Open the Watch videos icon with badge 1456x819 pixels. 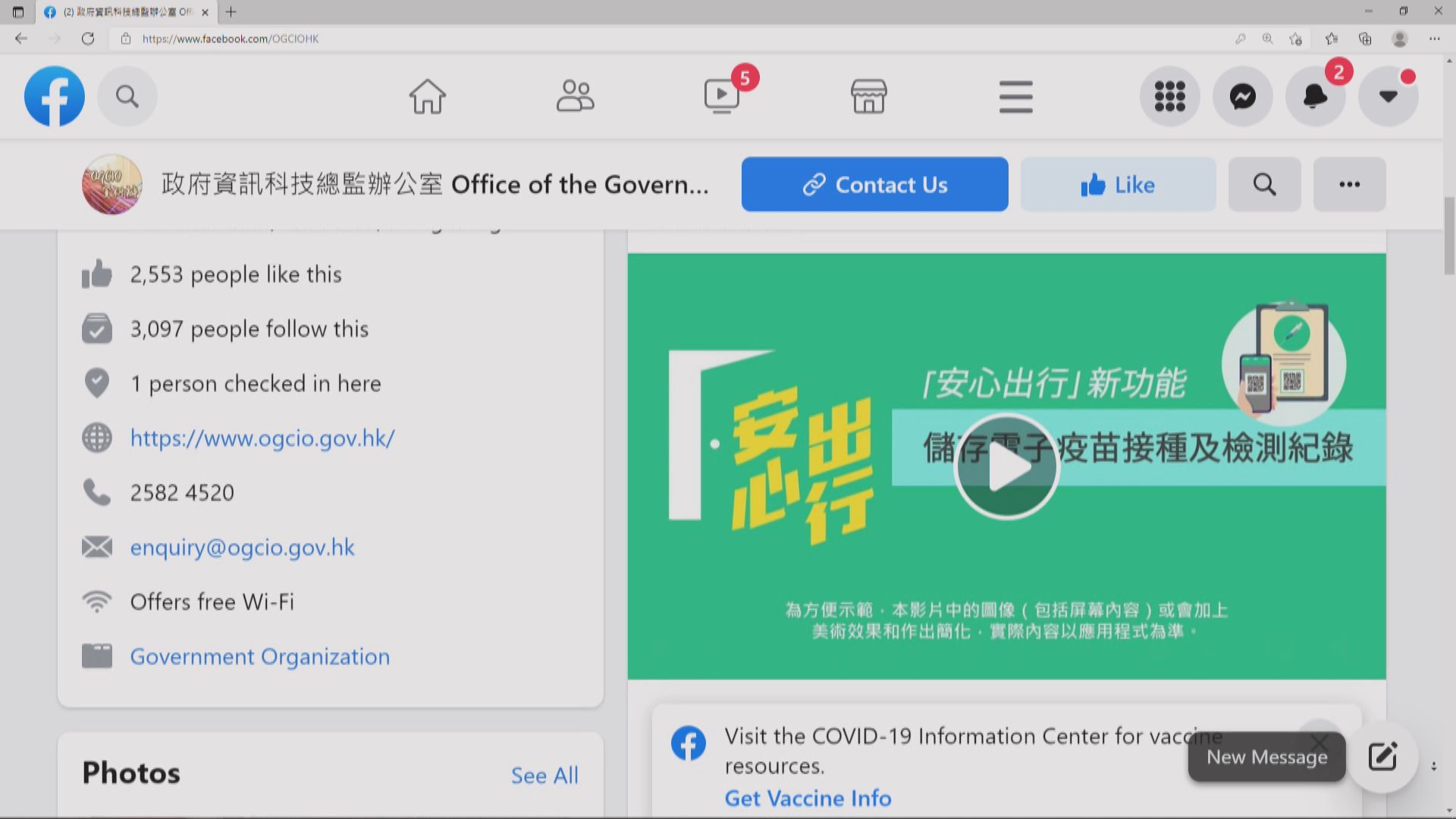(722, 96)
